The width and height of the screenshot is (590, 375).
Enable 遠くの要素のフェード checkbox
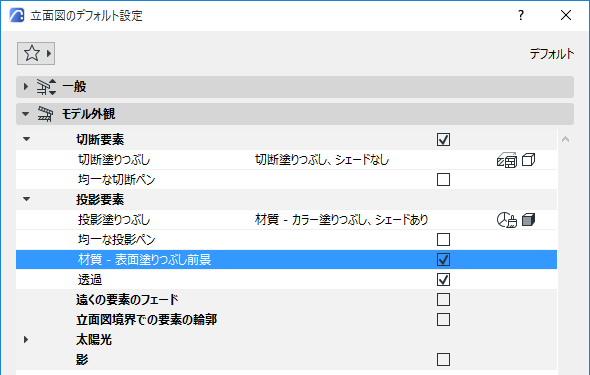point(443,300)
